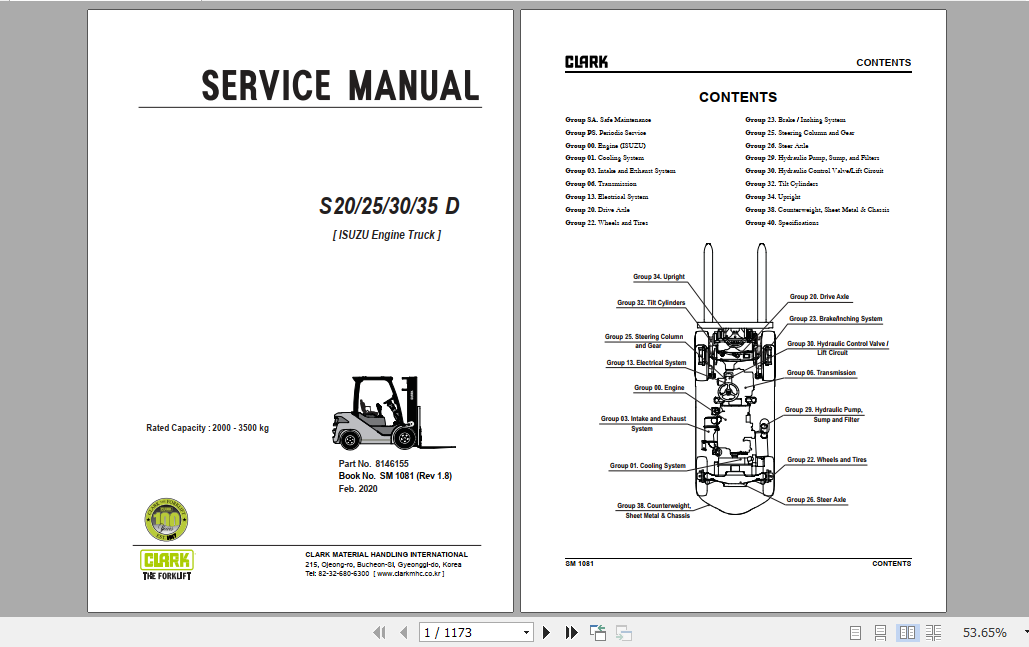Open the page number dropdown arrow

pyautogui.click(x=526, y=633)
